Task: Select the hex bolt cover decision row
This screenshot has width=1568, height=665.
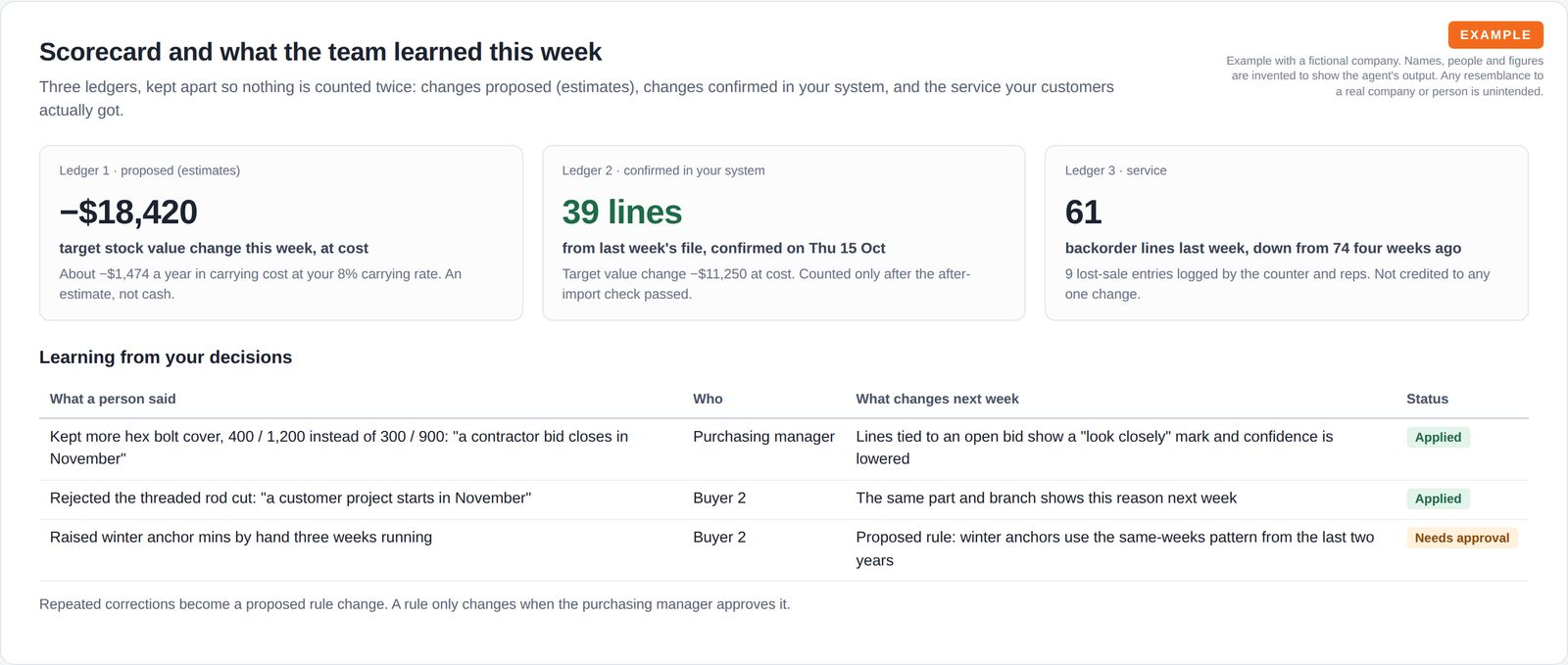Action: tap(784, 450)
